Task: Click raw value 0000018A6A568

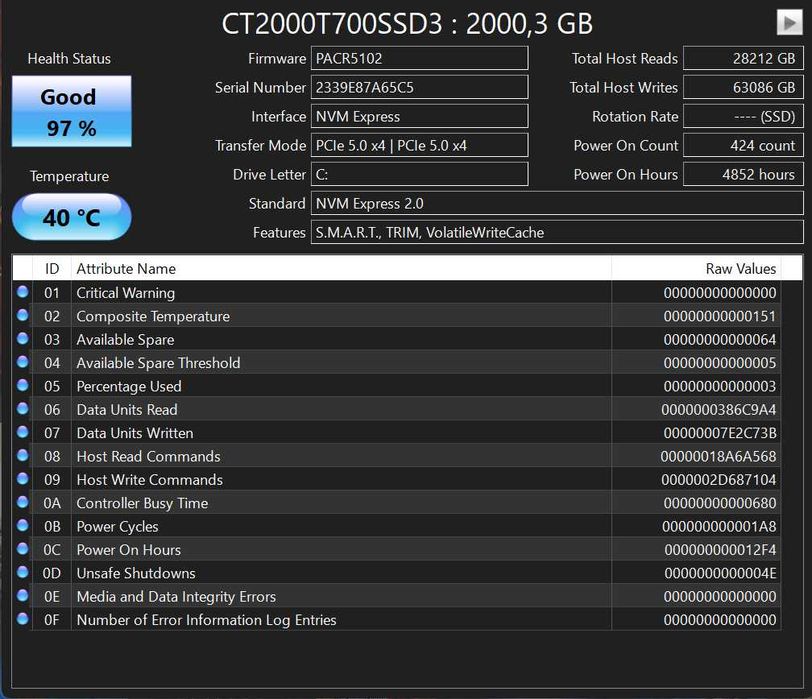Action: (718, 456)
